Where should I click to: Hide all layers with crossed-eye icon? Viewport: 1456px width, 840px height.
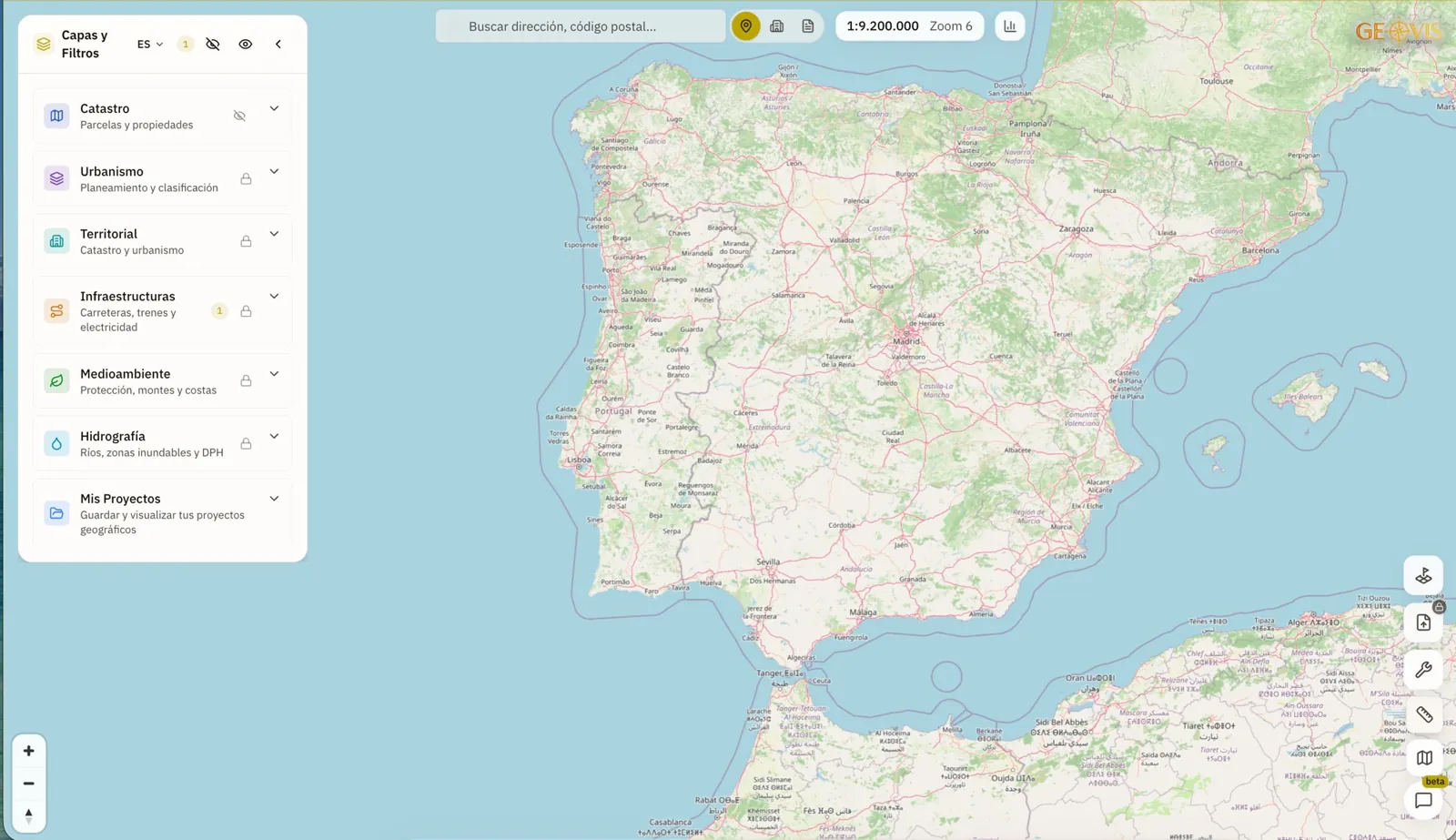tap(213, 44)
